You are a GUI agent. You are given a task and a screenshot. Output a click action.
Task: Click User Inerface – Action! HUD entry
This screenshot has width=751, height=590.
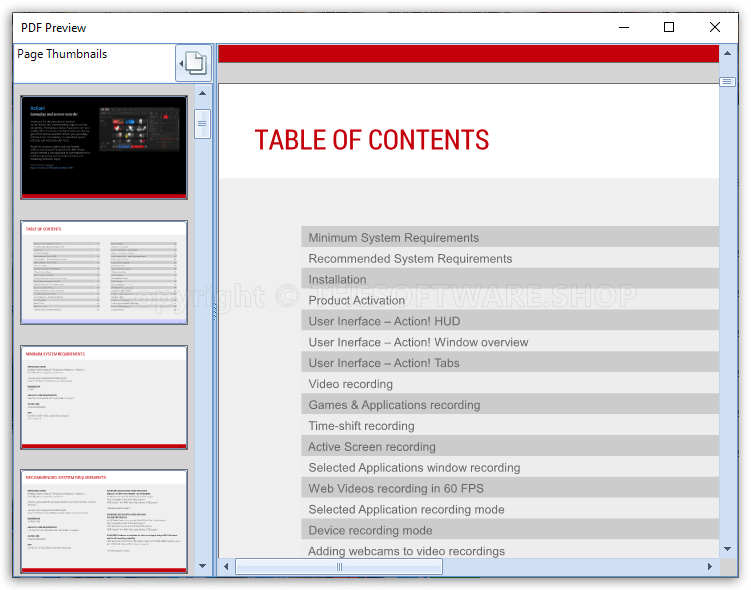pyautogui.click(x=510, y=321)
